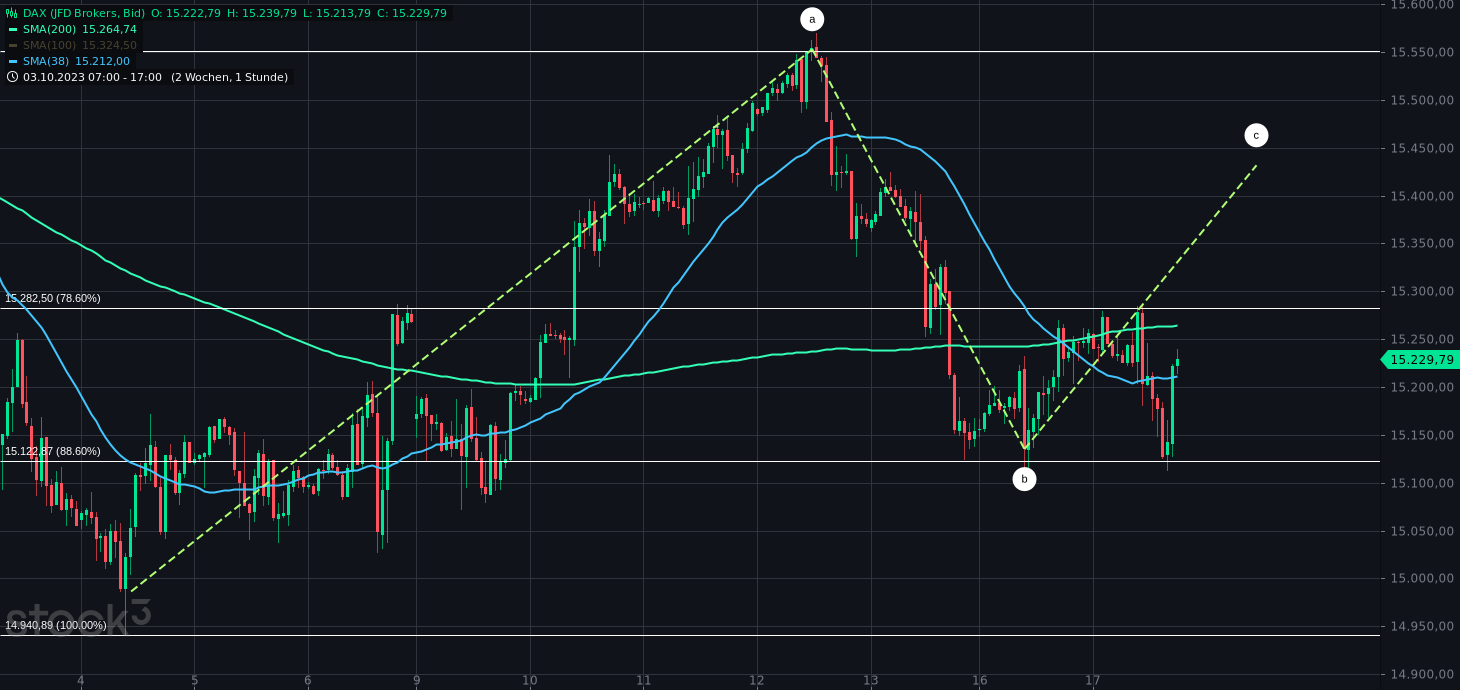
Task: Select the 14.940,89 (100.00%) Fibonacci label
Action: [55, 625]
